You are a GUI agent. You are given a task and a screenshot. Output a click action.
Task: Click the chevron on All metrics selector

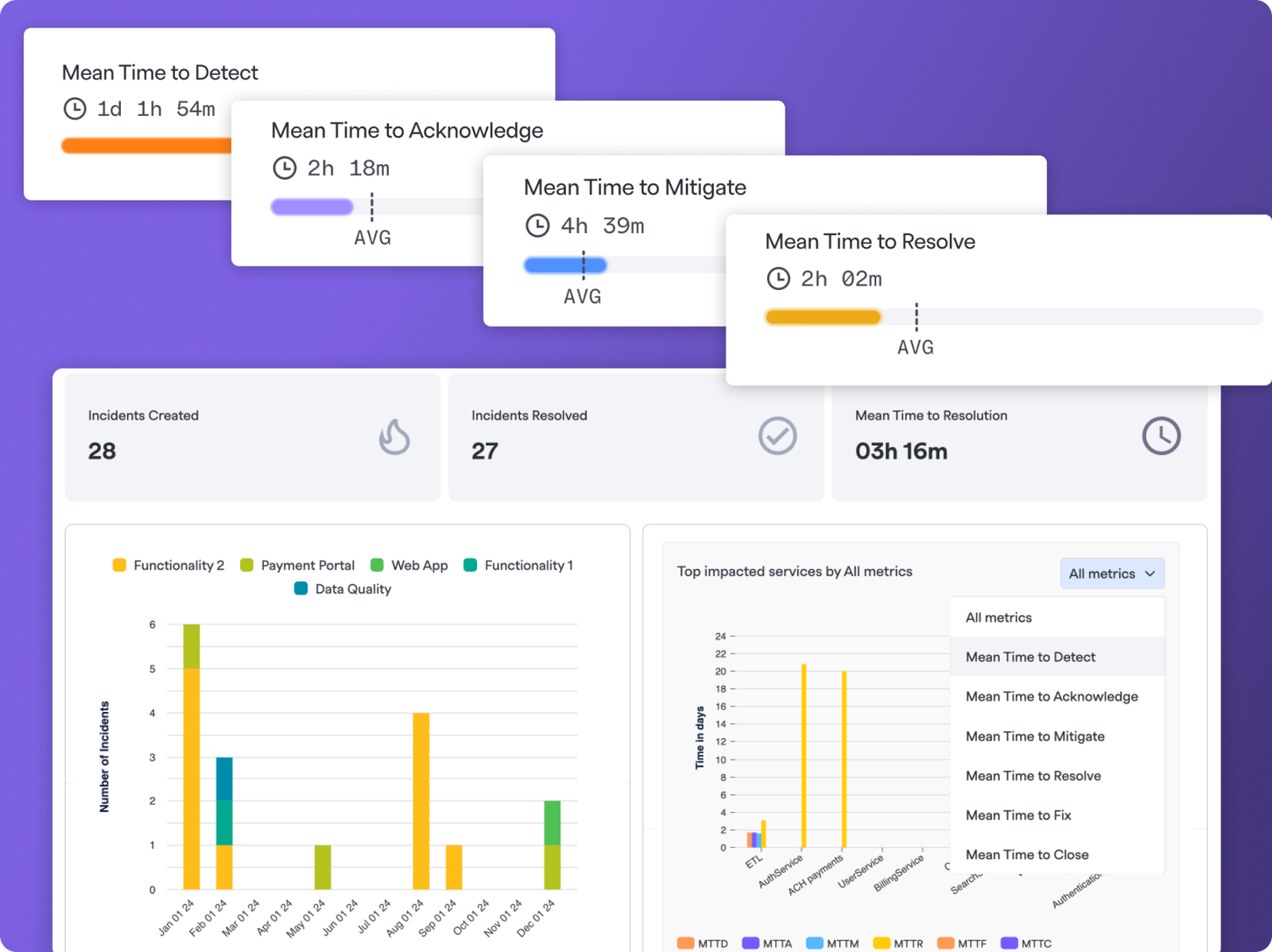point(1150,574)
